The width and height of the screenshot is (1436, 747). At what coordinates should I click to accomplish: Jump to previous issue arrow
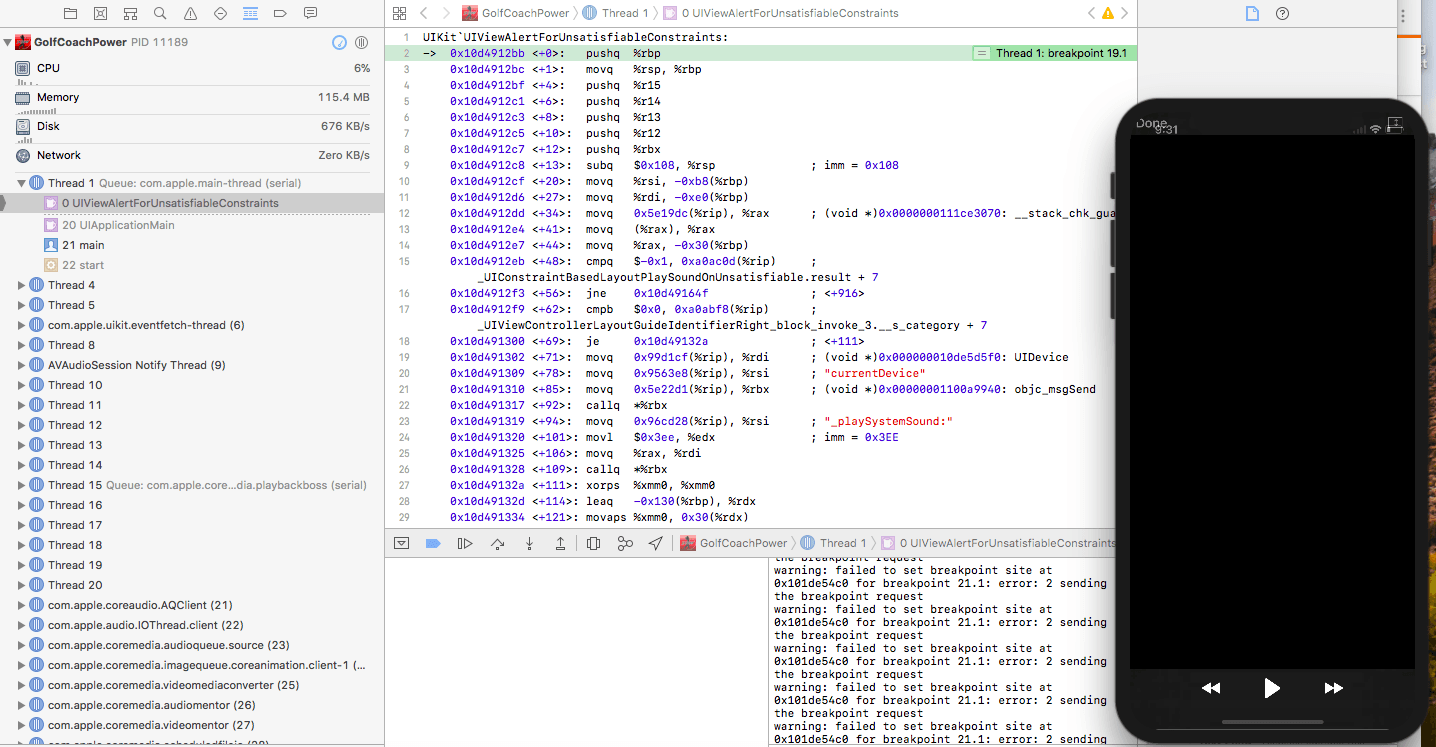[x=1091, y=13]
